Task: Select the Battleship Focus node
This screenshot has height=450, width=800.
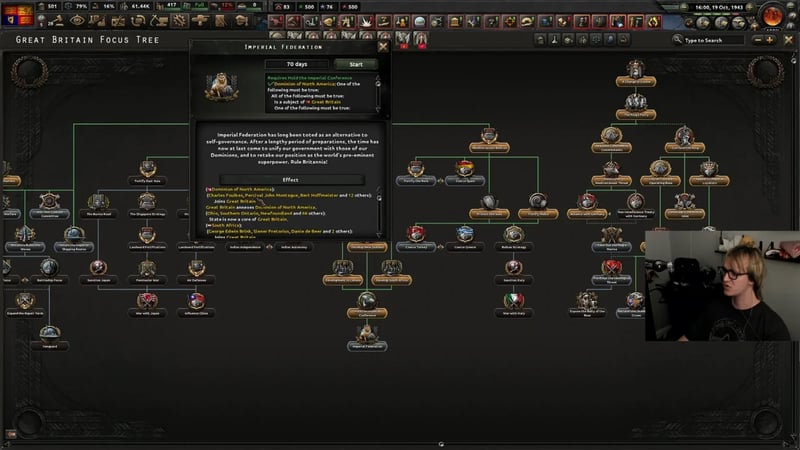Action: tap(49, 272)
